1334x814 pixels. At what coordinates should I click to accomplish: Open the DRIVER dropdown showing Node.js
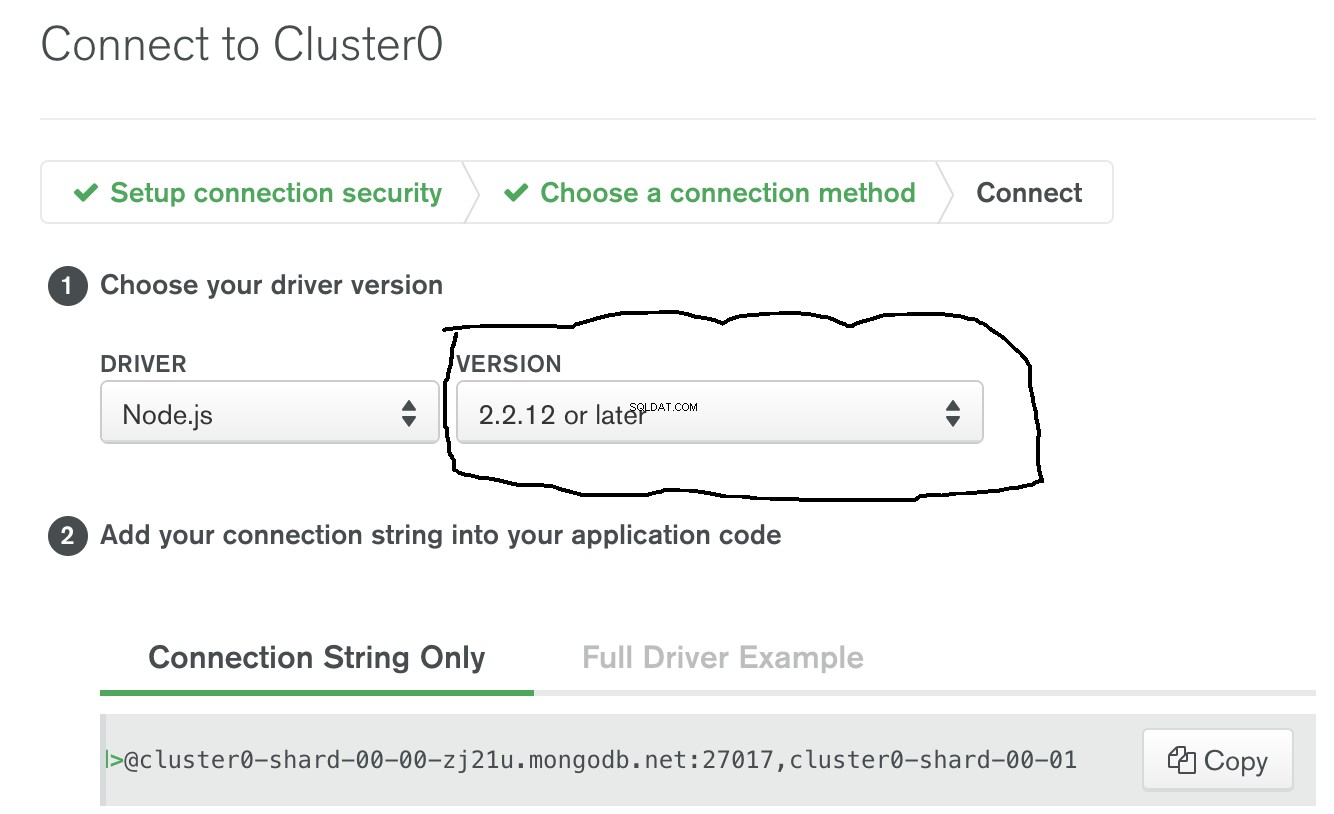pos(270,412)
